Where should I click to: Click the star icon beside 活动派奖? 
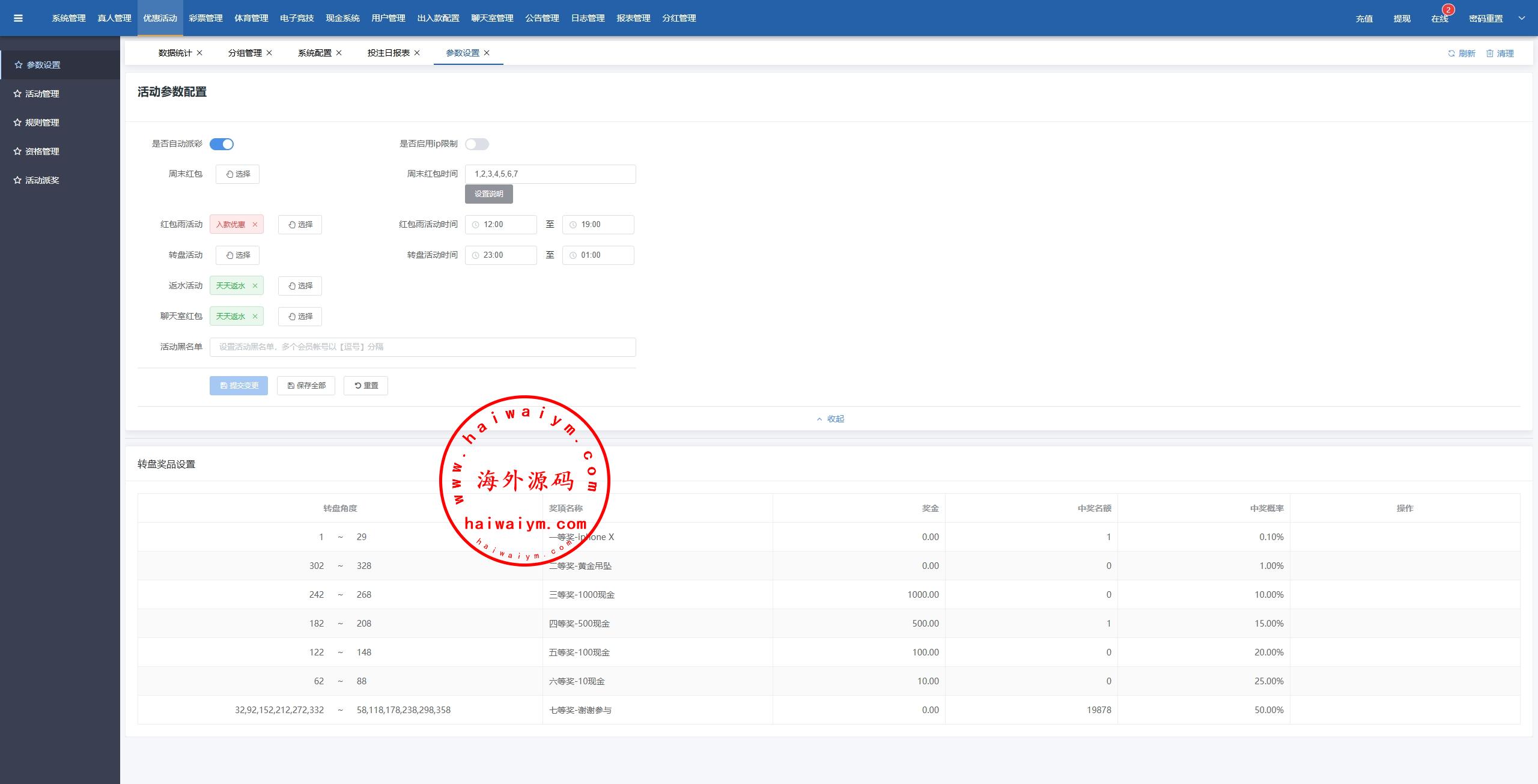coord(17,180)
